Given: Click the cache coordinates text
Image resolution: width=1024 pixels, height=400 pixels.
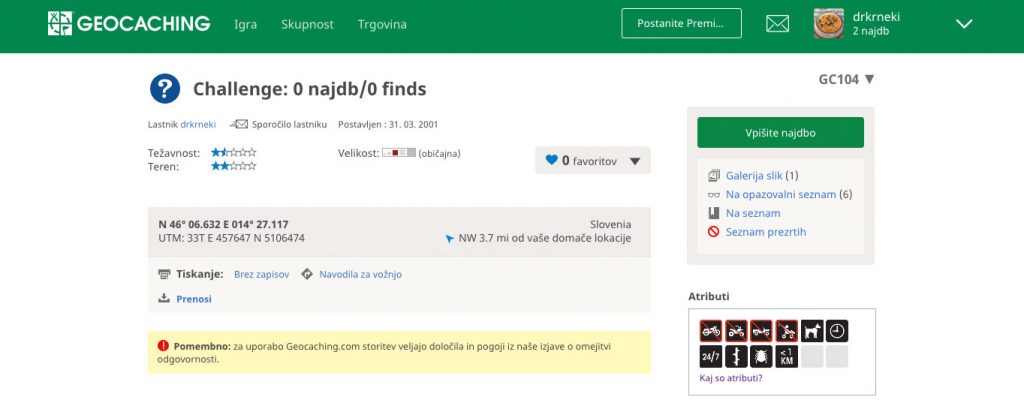Looking at the screenshot, I should coord(223,224).
